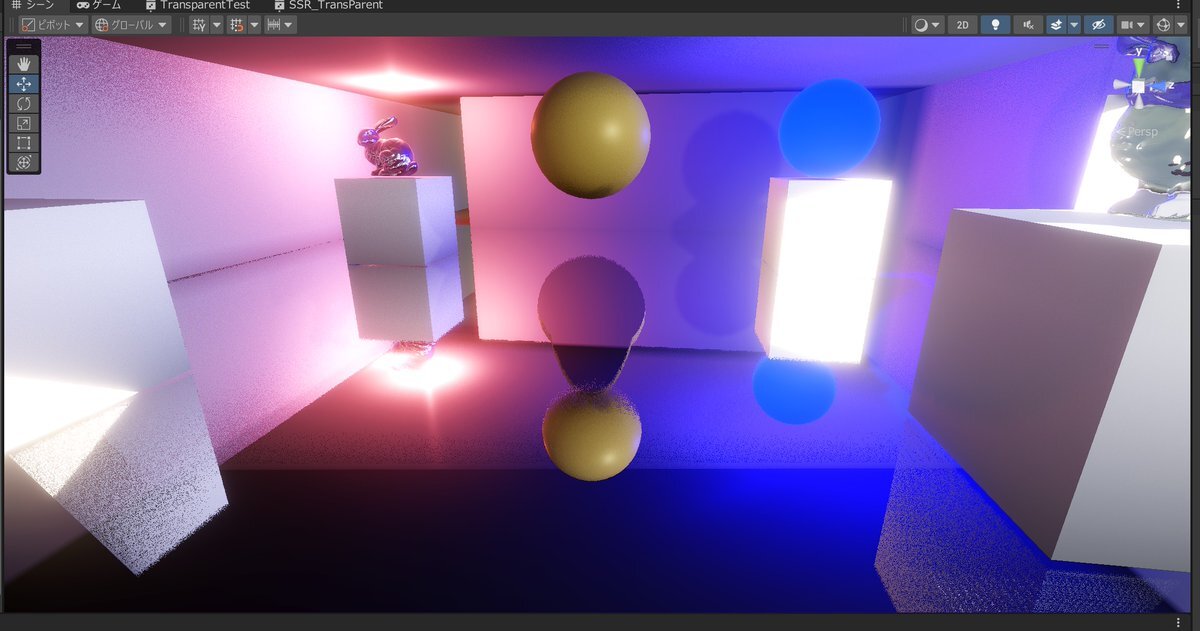Select the Move tool
This screenshot has width=1200, height=631.
(23, 84)
